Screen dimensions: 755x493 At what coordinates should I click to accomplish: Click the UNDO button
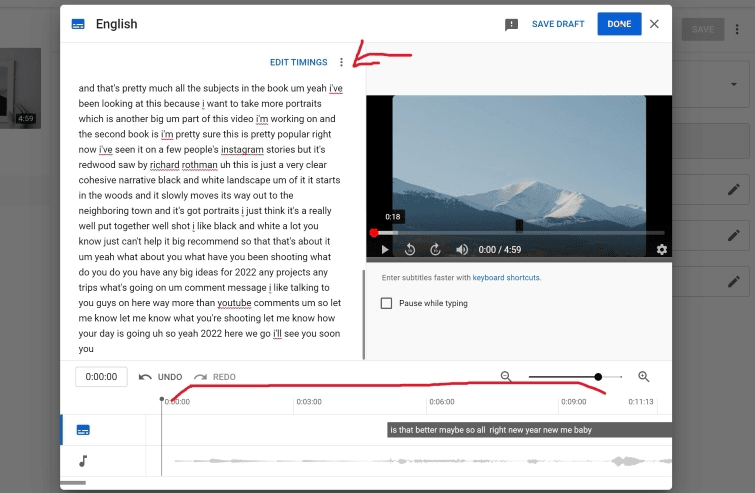coord(160,377)
